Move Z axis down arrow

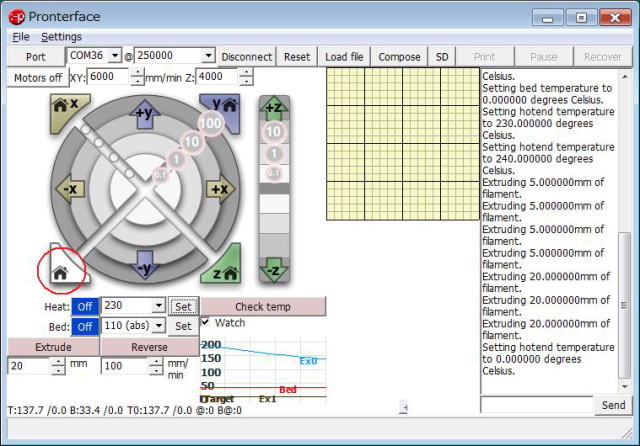pyautogui.click(x=274, y=269)
